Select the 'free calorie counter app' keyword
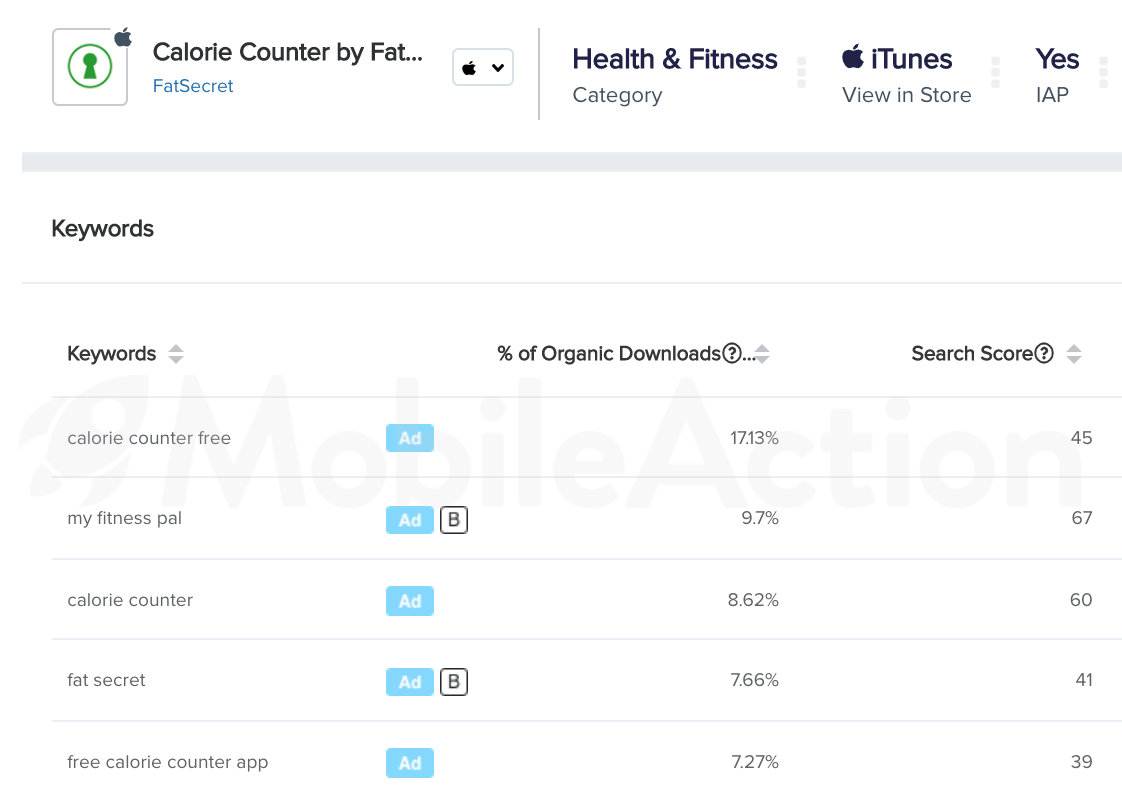The width and height of the screenshot is (1122, 798). click(x=167, y=762)
